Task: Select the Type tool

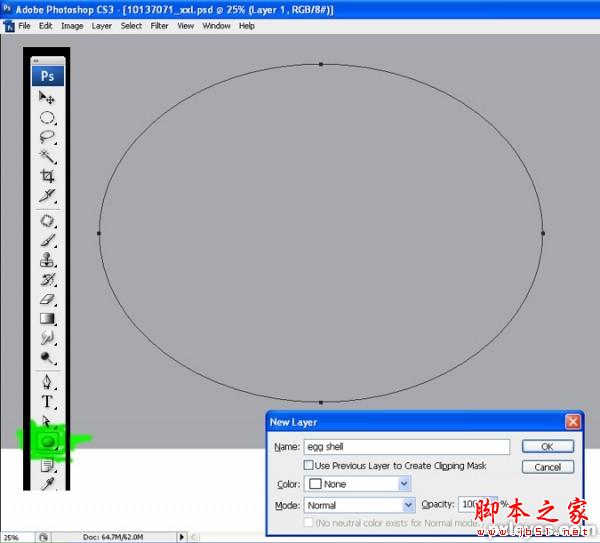Action: (47, 402)
